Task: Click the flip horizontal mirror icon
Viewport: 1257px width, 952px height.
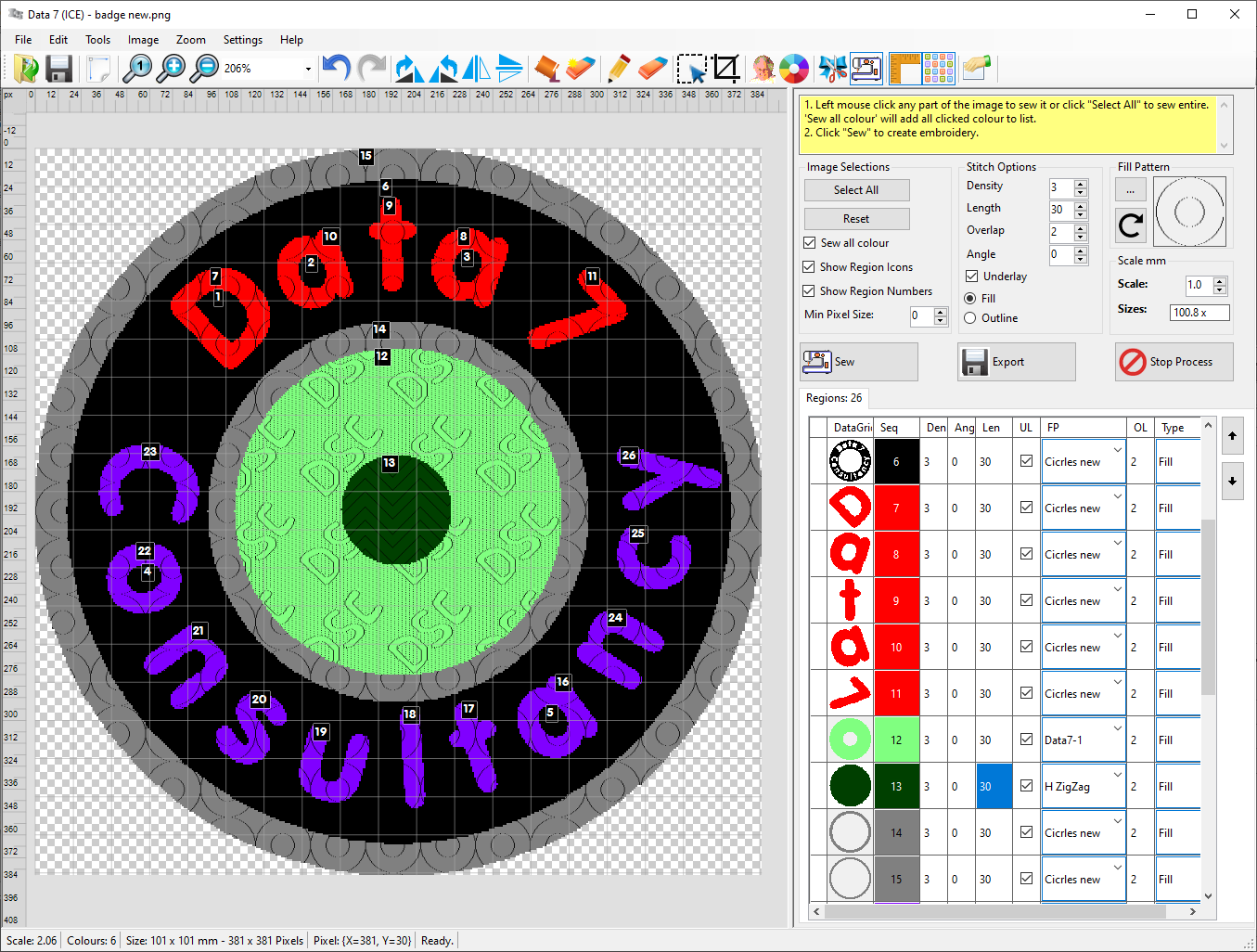Action: (x=476, y=69)
